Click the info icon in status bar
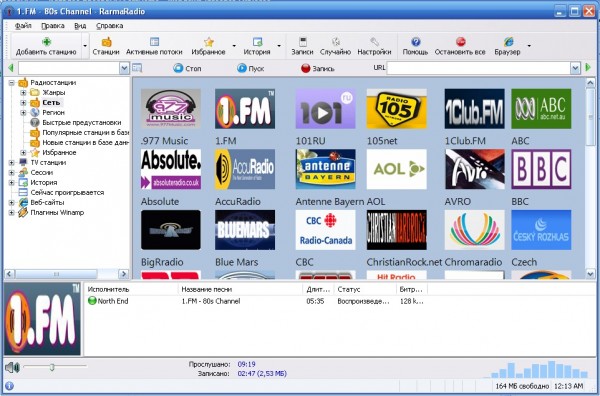 tap(10, 386)
